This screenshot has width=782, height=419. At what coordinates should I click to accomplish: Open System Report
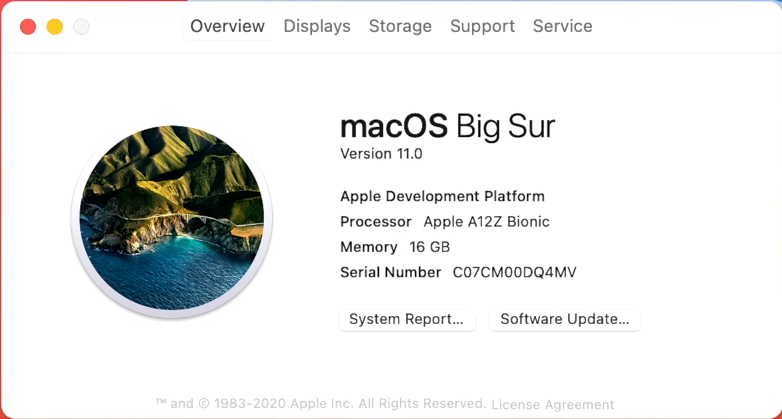click(x=407, y=319)
